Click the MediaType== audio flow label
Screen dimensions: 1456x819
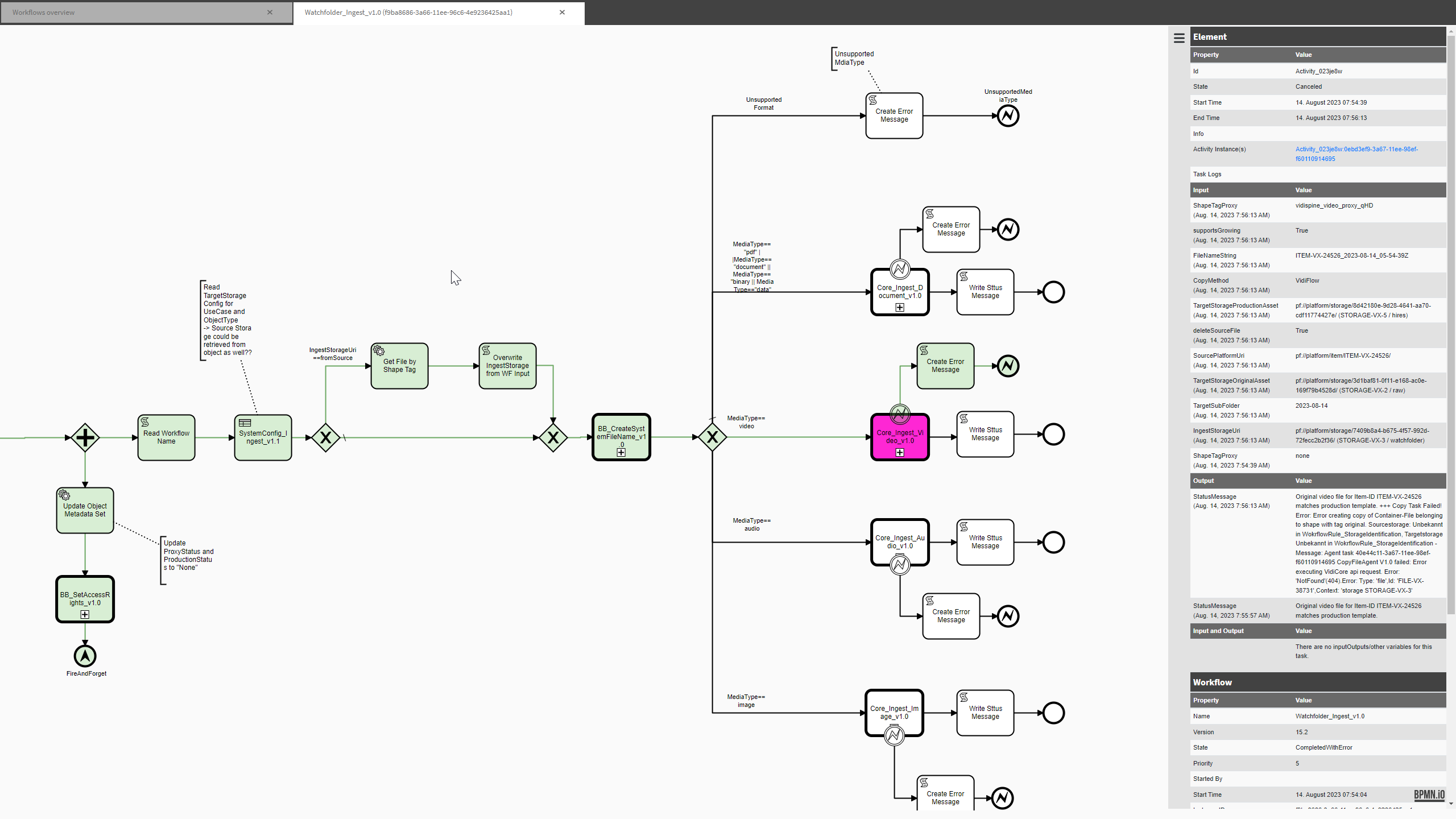click(752, 524)
